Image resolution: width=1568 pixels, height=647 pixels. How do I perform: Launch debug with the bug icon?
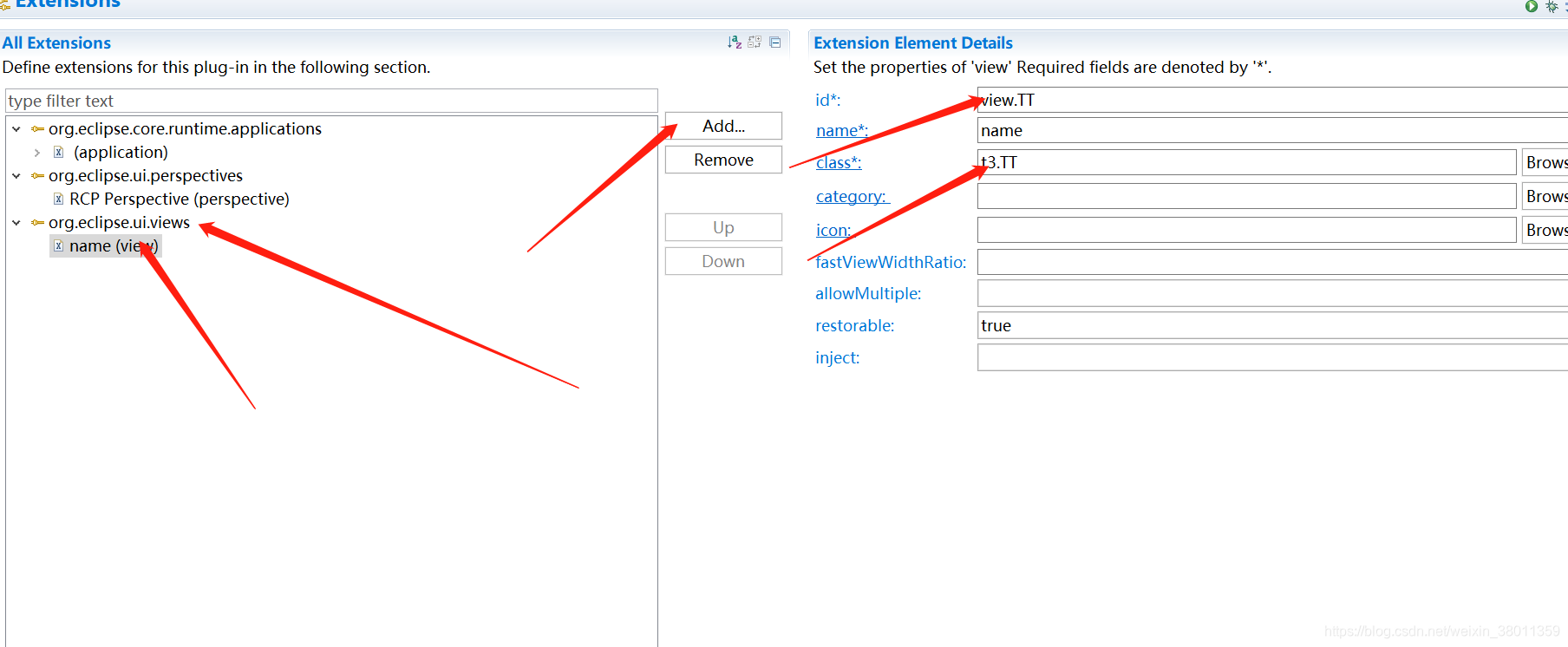point(1552,6)
